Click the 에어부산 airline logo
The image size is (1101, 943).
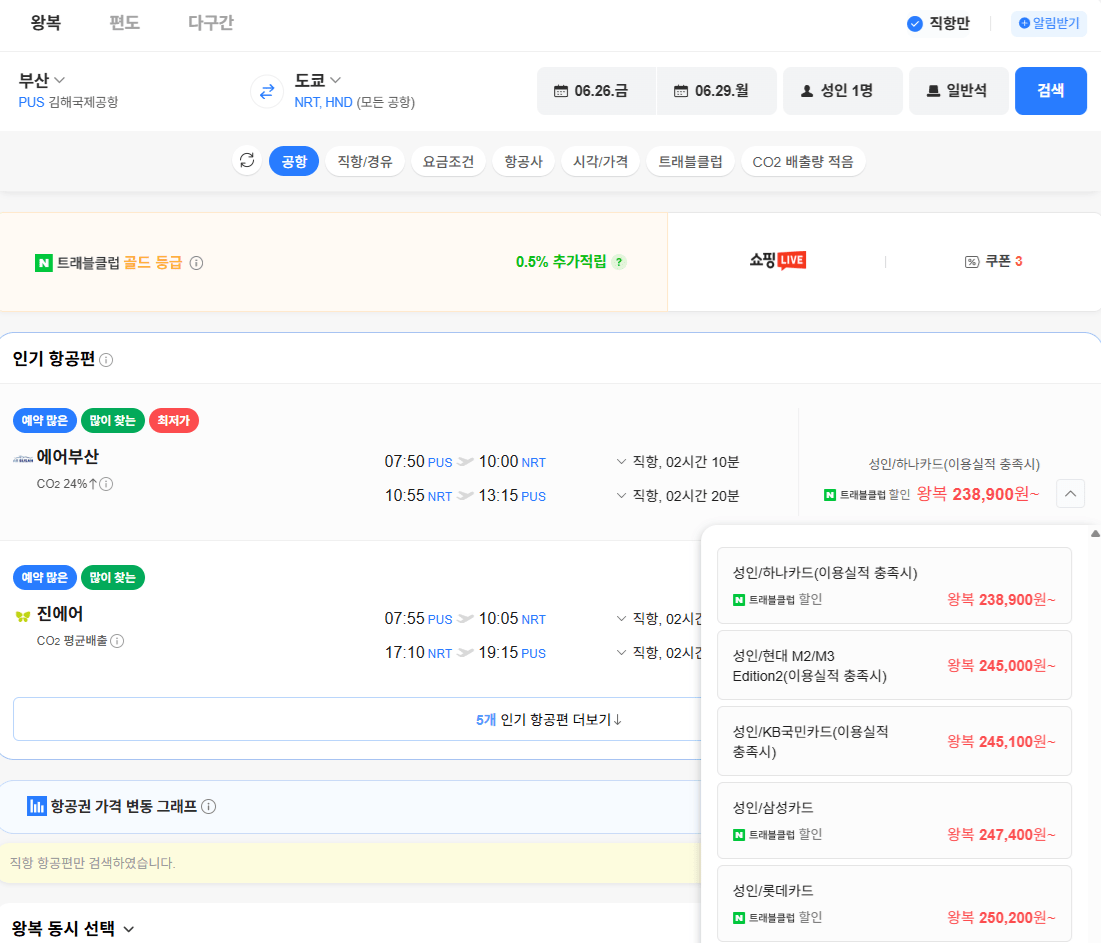tap(23, 459)
